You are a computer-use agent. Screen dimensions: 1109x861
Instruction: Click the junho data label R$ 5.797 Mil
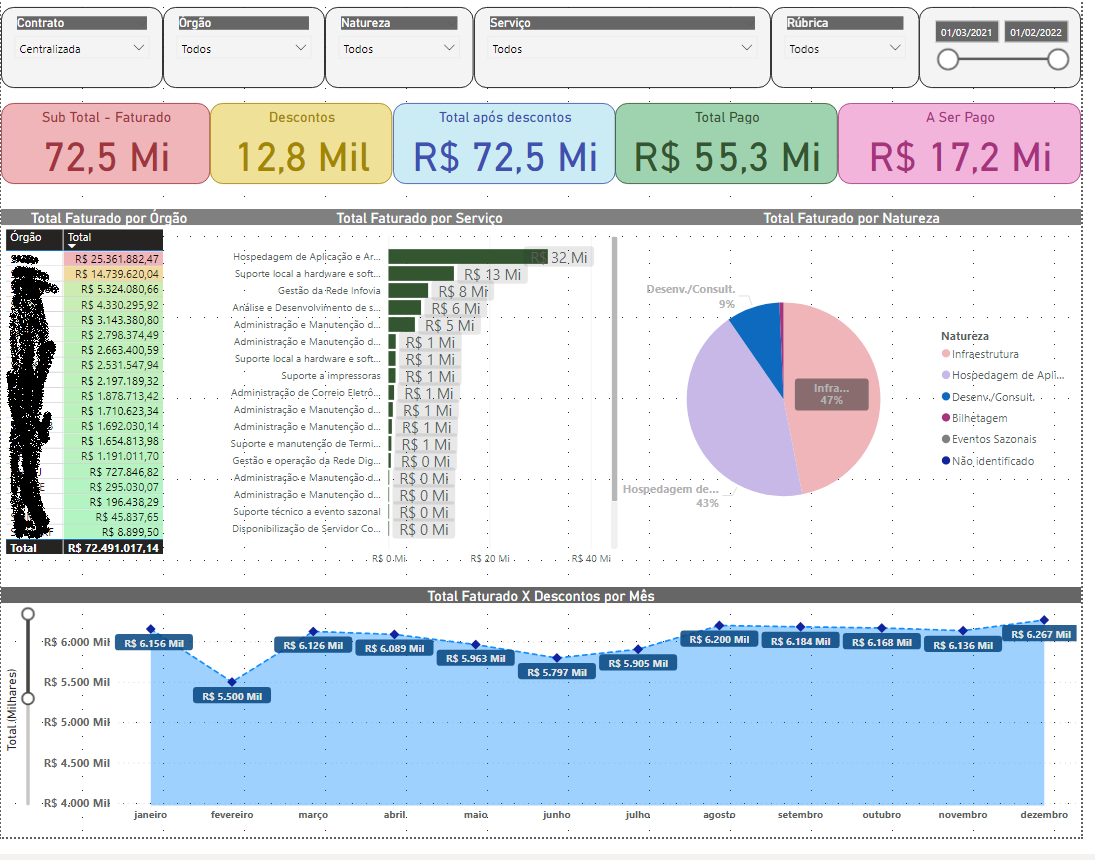pyautogui.click(x=557, y=672)
